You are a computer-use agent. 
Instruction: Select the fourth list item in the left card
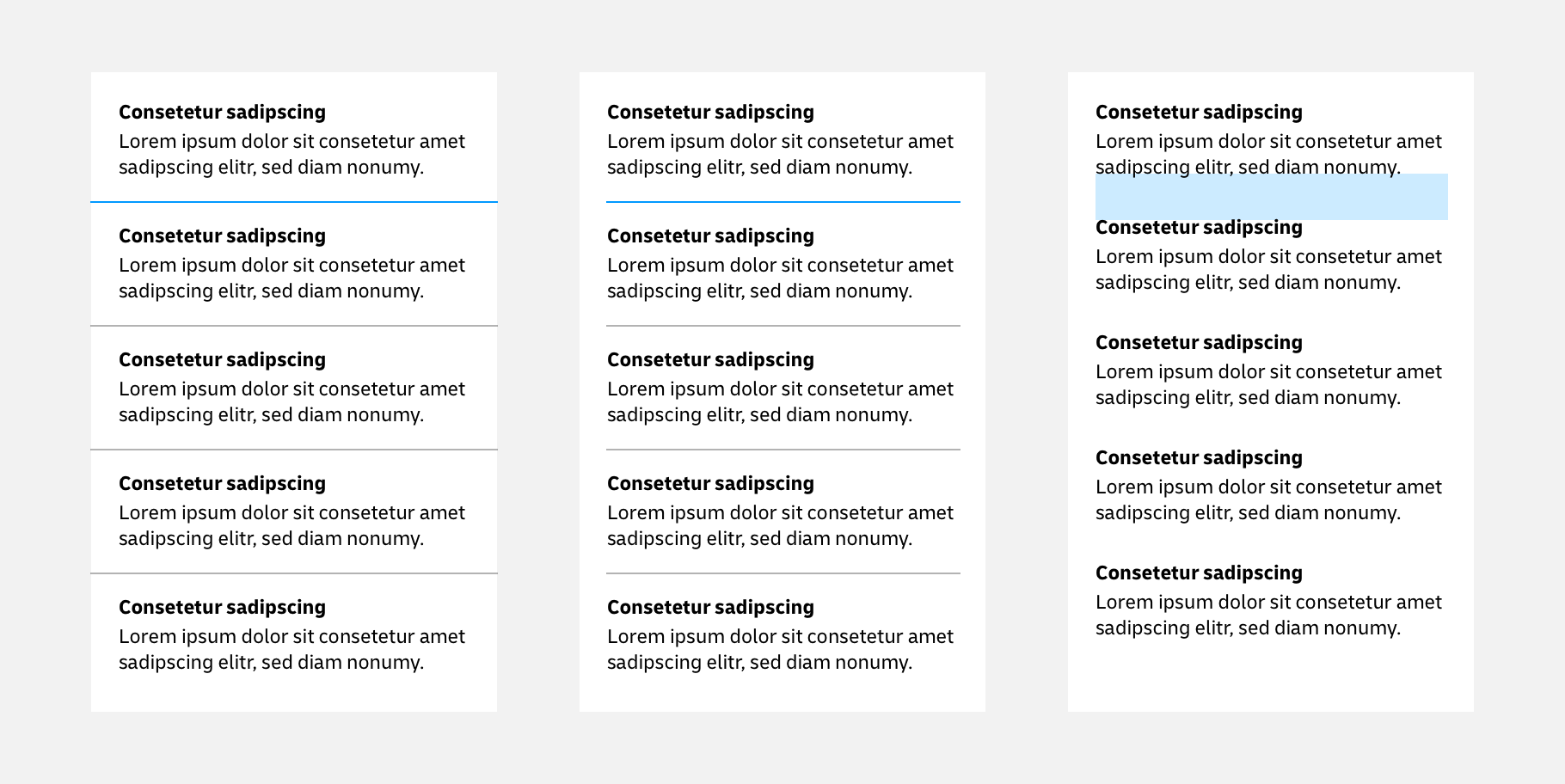[292, 511]
